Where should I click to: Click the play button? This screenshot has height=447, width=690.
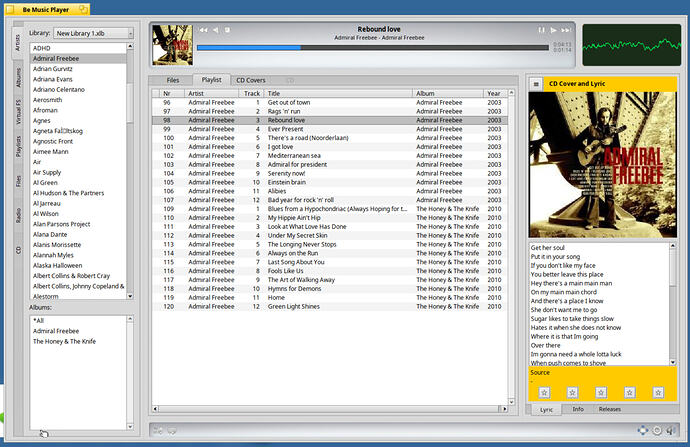553,30
